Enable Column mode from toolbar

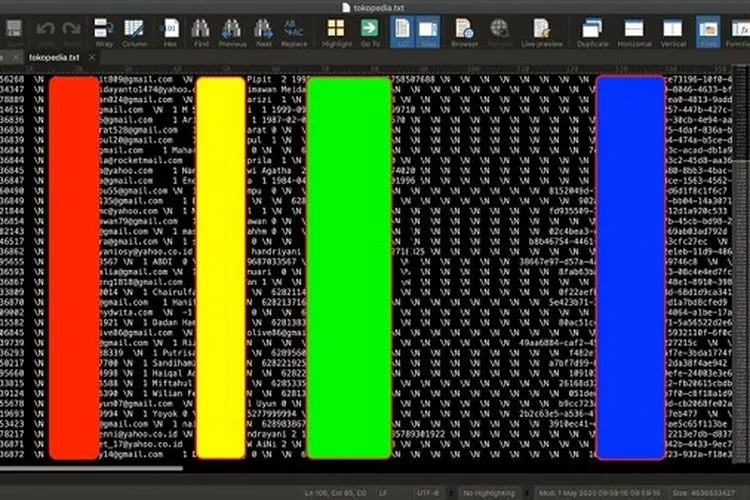[134, 32]
